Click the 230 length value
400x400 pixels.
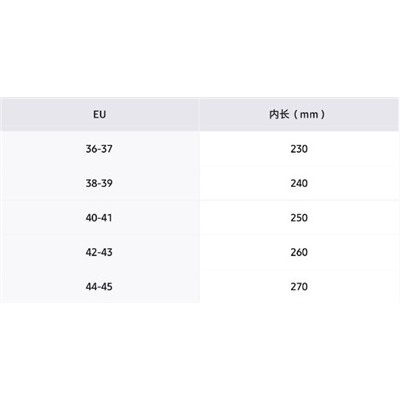[299, 149]
